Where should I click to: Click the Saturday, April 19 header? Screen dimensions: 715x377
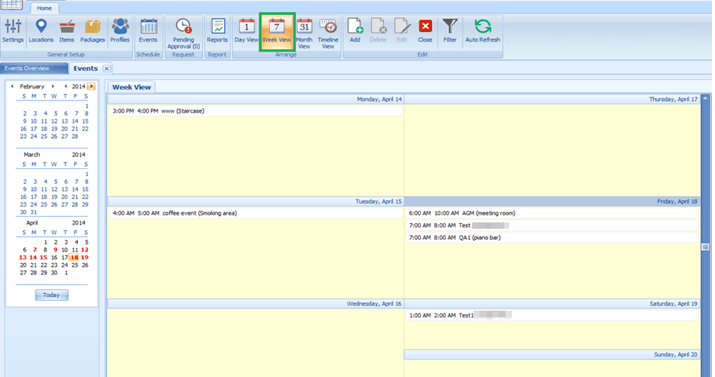click(552, 303)
